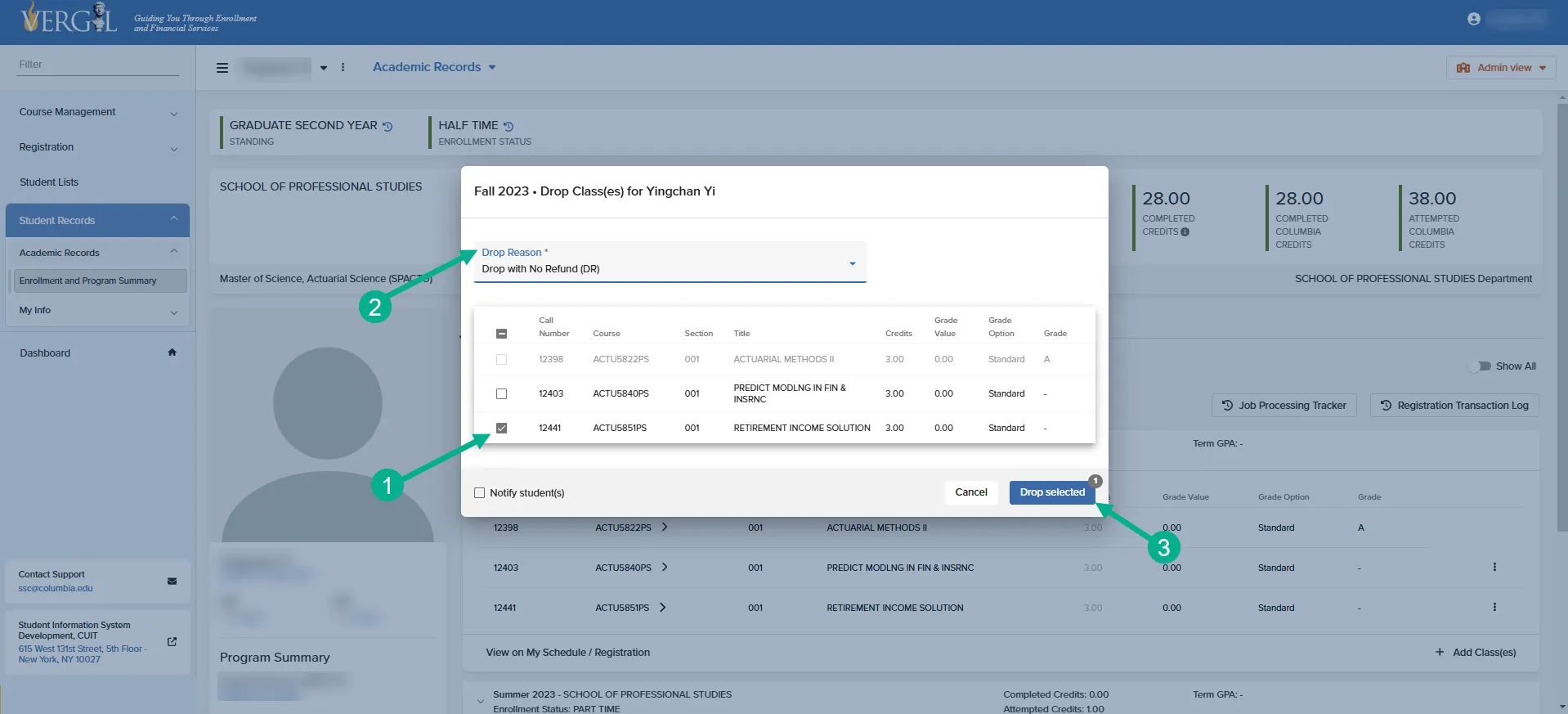The height and width of the screenshot is (714, 1568).
Task: Open row actions menu for PREDICT MODLNG course
Action: point(1494,567)
